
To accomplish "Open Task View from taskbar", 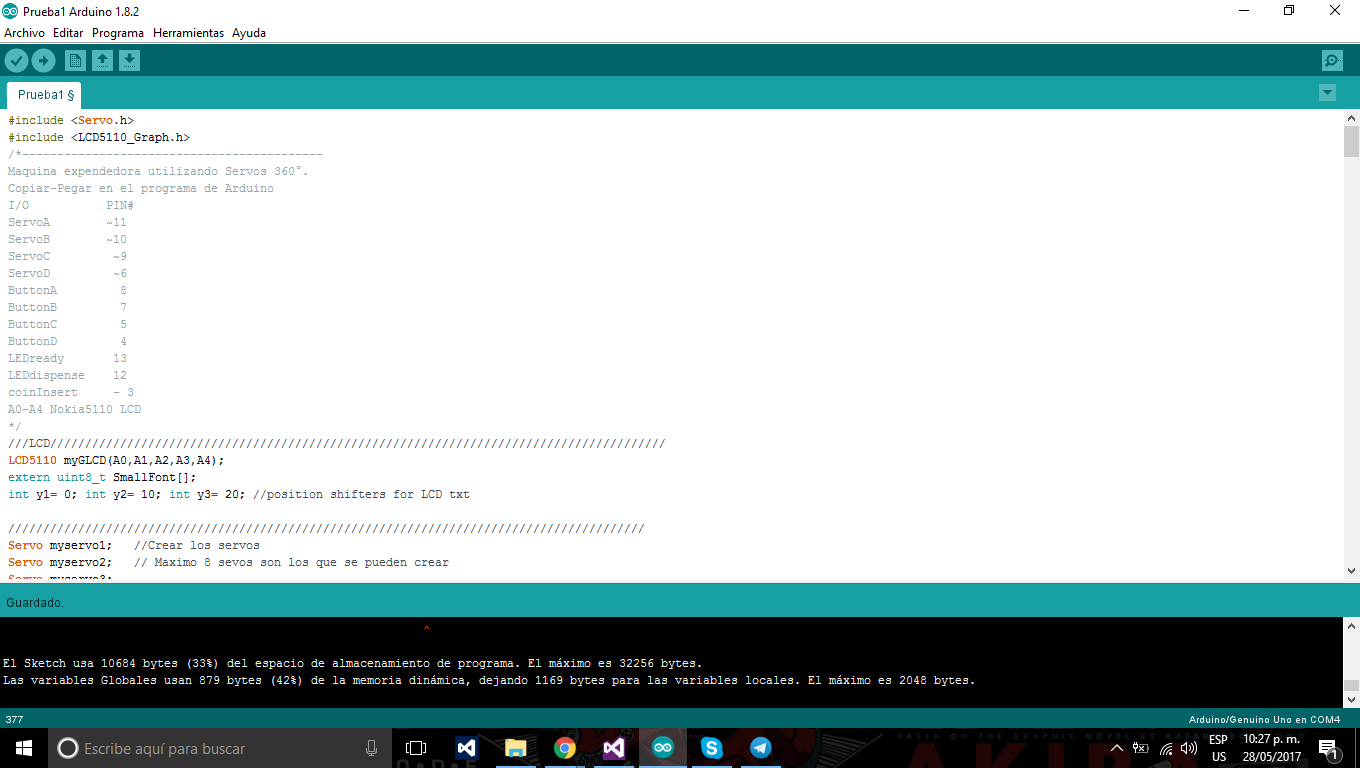I will 416,748.
